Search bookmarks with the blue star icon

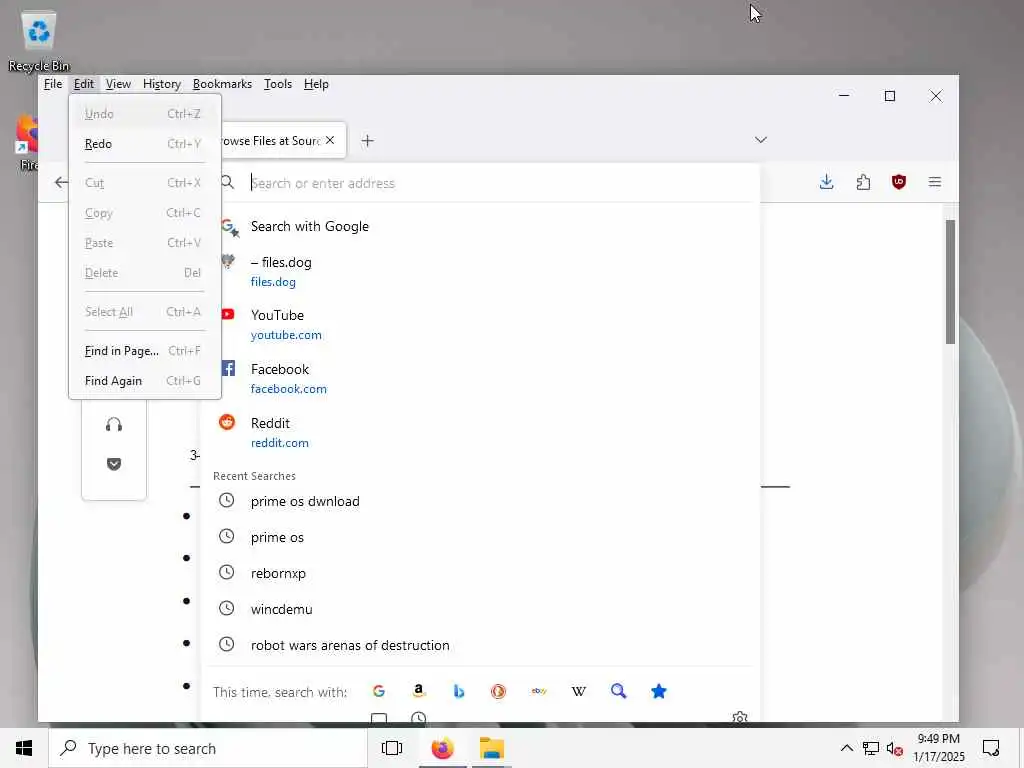(x=658, y=691)
